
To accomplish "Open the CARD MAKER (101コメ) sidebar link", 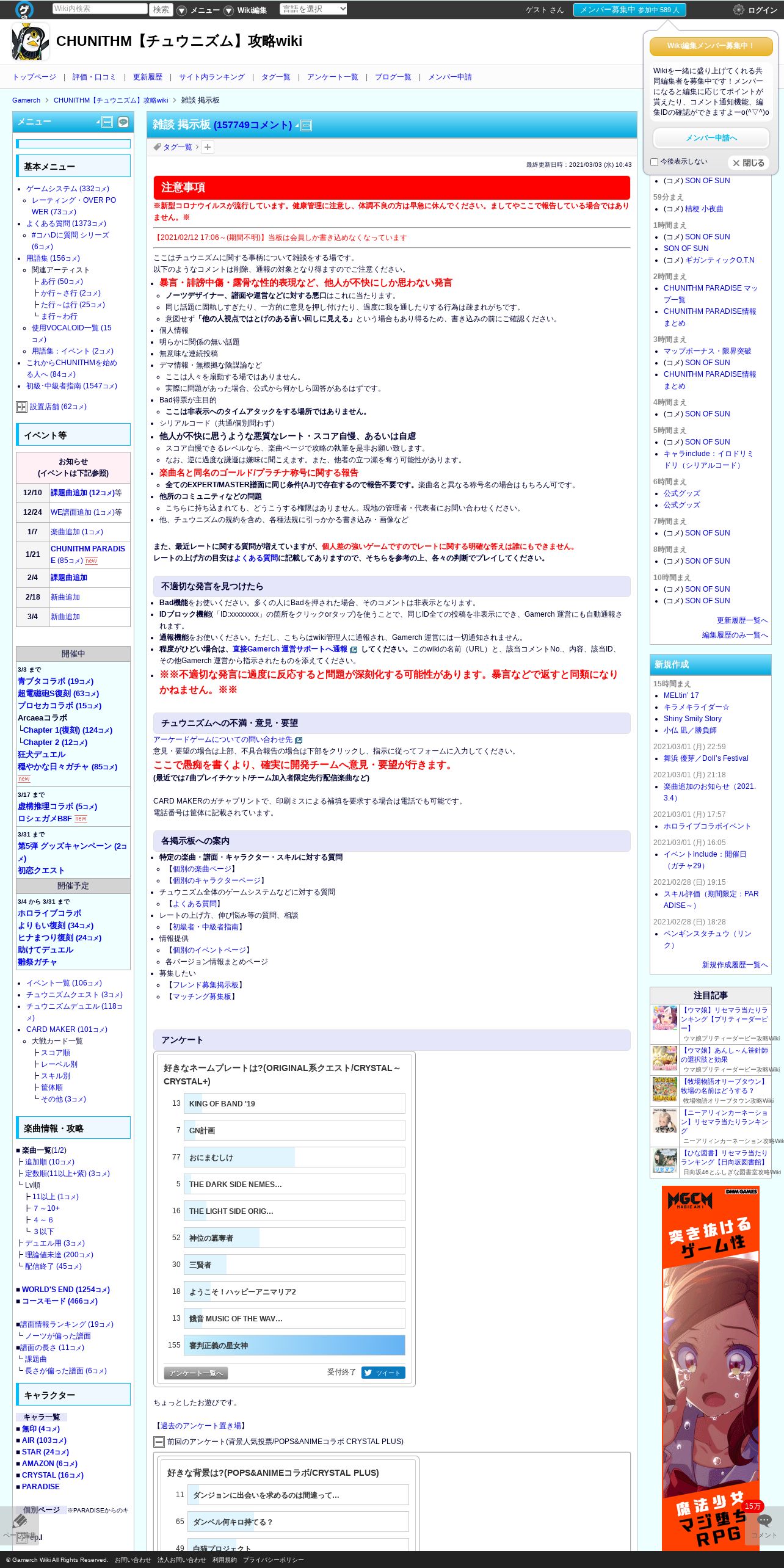I will click(x=67, y=1029).
